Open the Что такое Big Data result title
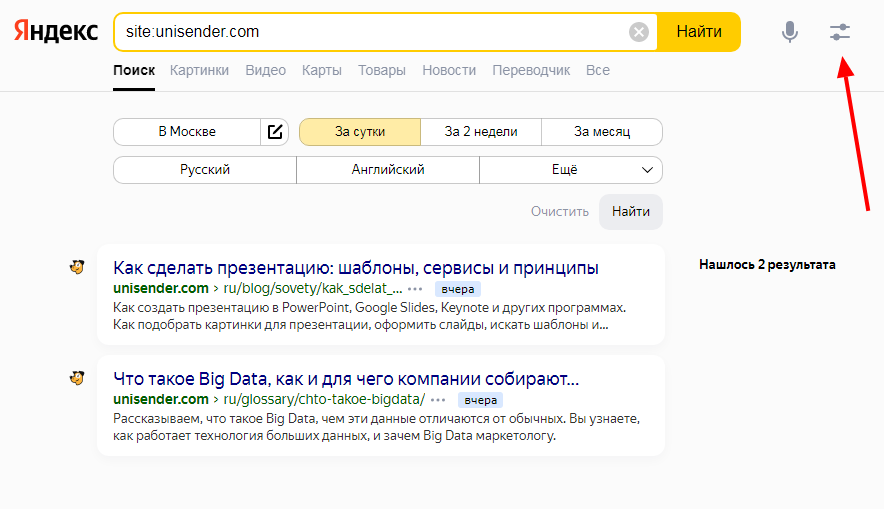This screenshot has height=509, width=884. pyautogui.click(x=346, y=379)
